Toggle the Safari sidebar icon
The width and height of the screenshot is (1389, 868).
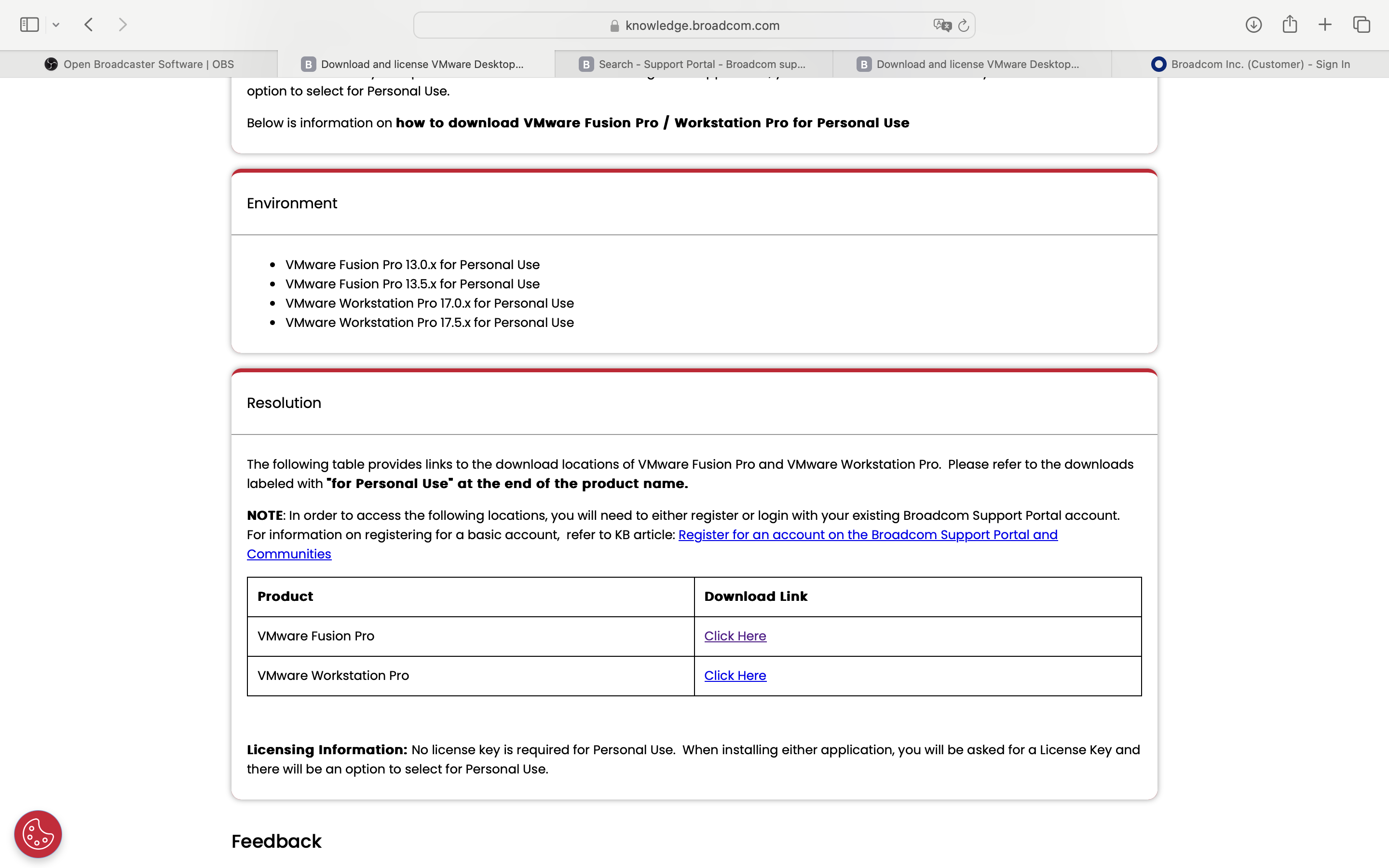coord(29,25)
